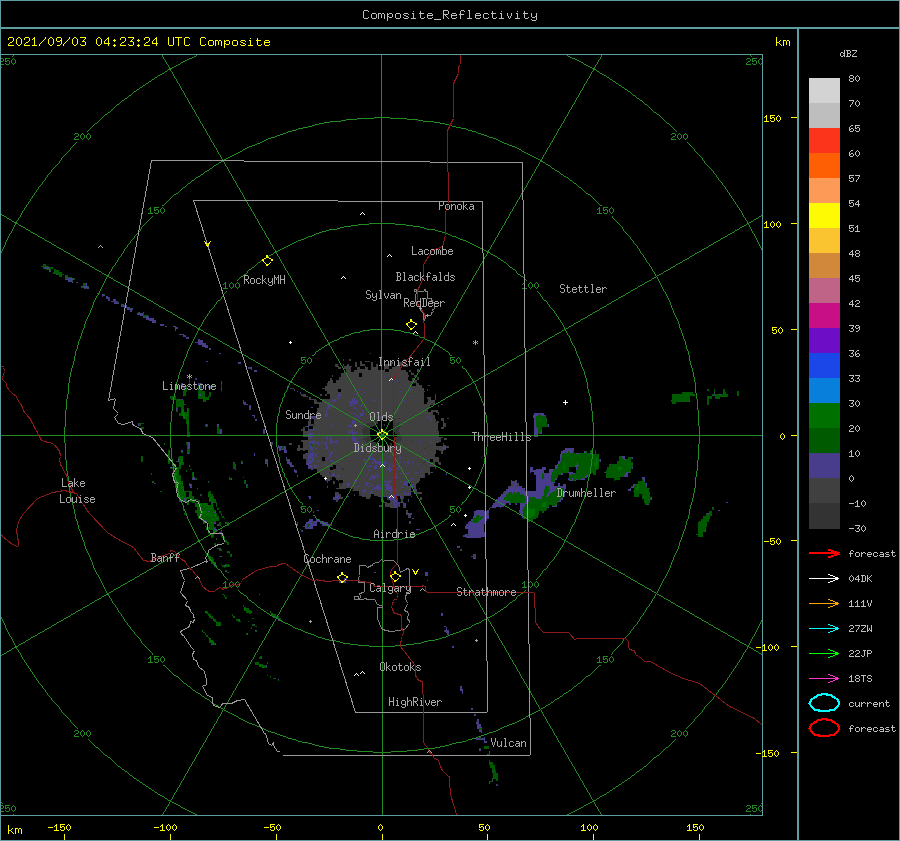Click the Ponoka city label
The image size is (900, 841).
click(x=456, y=206)
